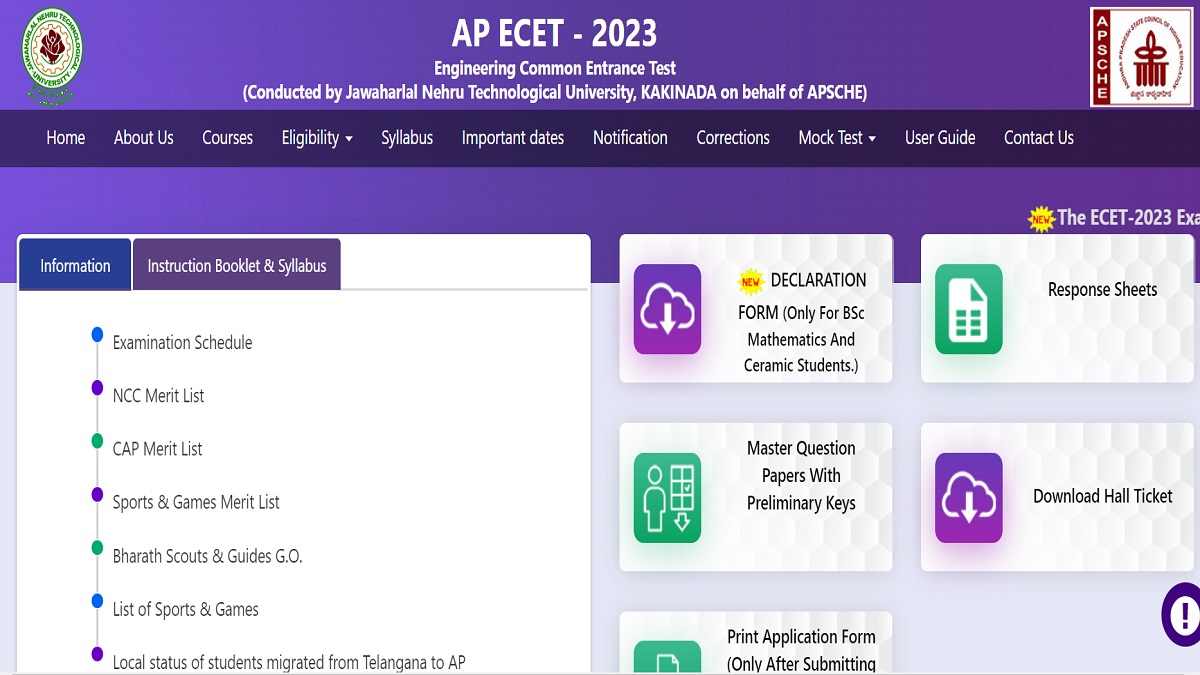
Task: Click the green person-grid icon for Master Question Papers
Action: (667, 498)
